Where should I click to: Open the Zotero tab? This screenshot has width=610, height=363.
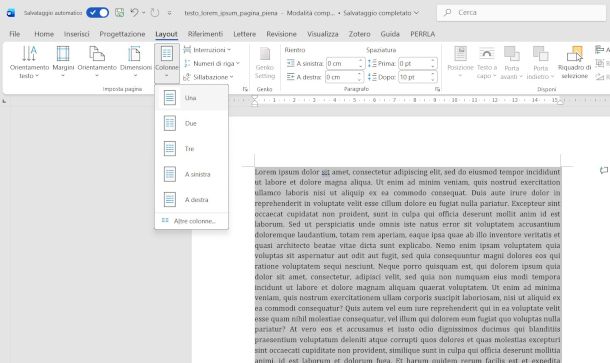coord(359,34)
